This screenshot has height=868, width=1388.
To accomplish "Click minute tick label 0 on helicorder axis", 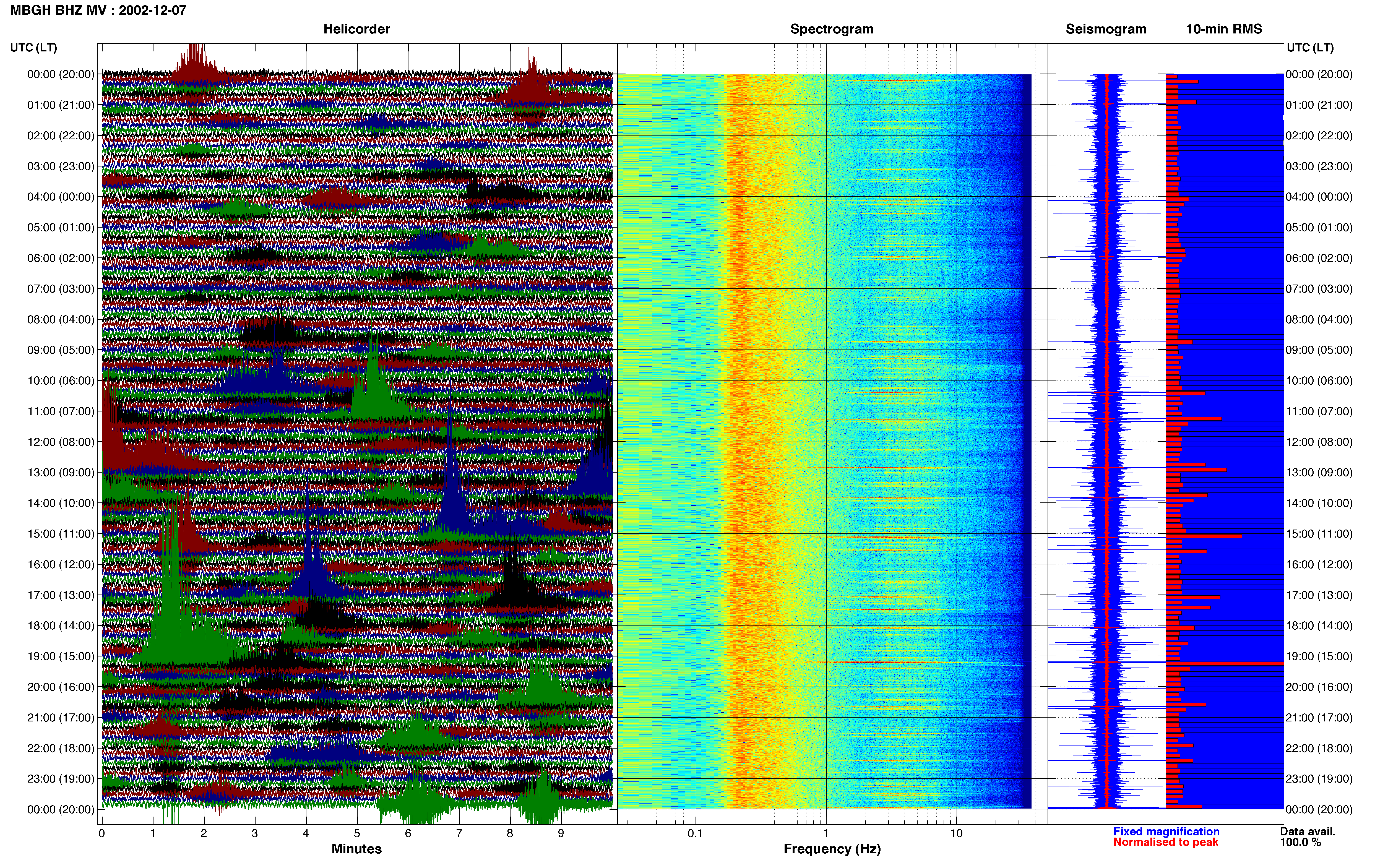I will pos(101,833).
